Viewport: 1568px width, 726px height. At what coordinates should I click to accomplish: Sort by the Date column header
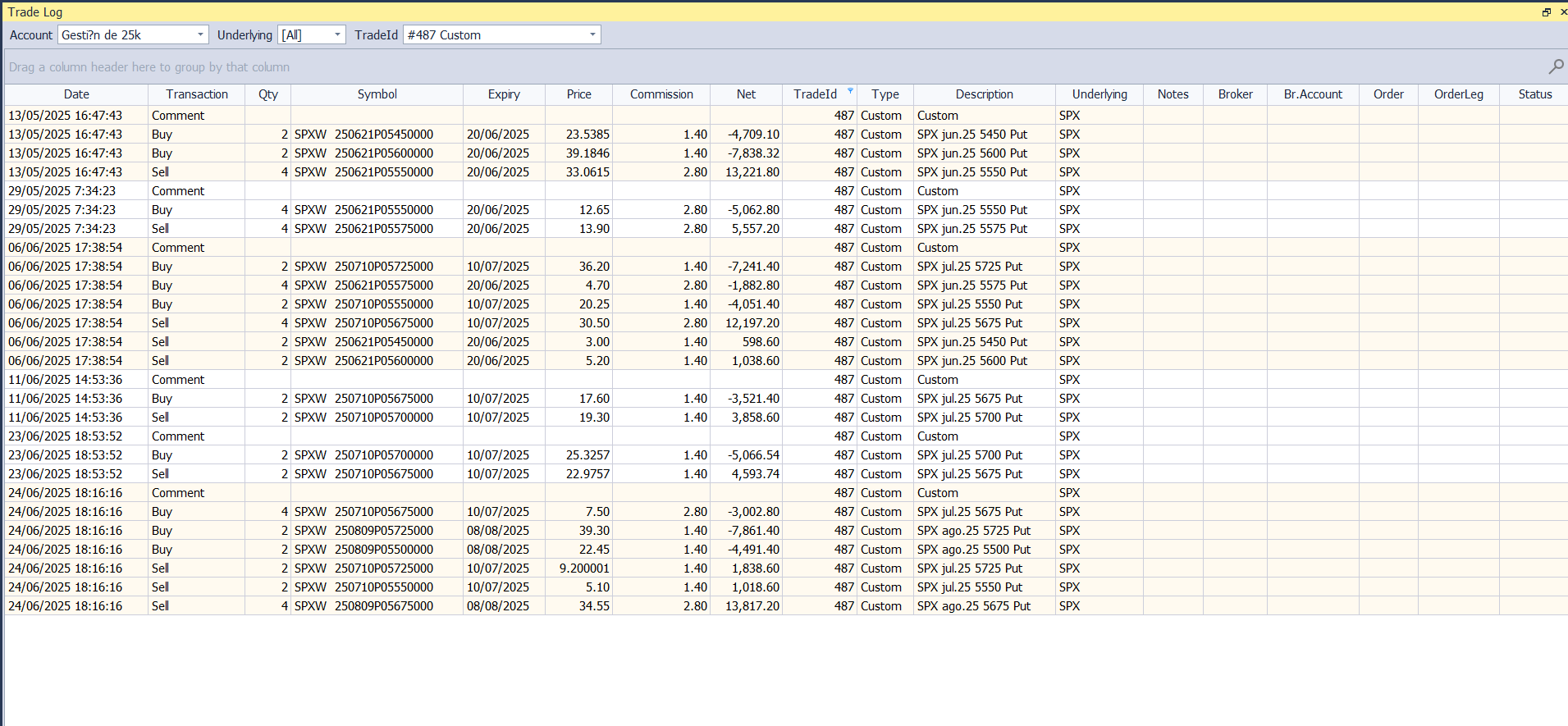click(76, 94)
